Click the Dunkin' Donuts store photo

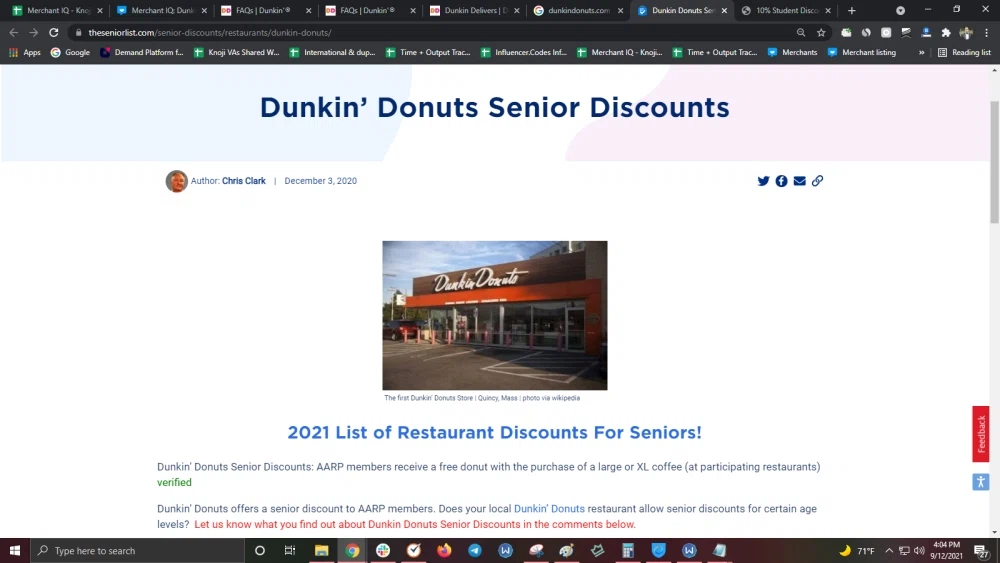(494, 315)
